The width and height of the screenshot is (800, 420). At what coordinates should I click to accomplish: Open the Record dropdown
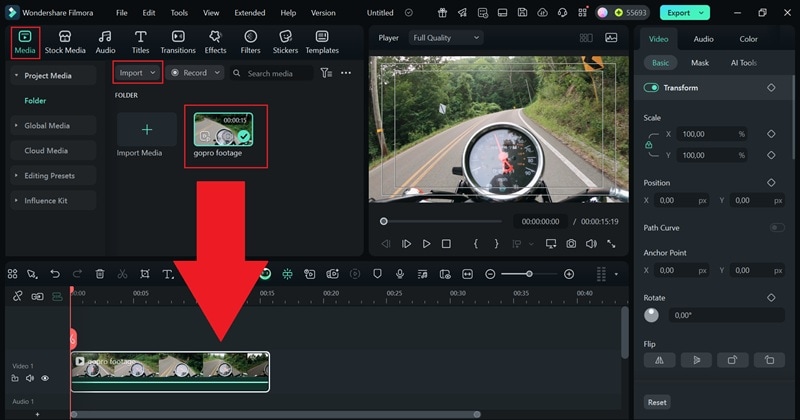tap(195, 73)
